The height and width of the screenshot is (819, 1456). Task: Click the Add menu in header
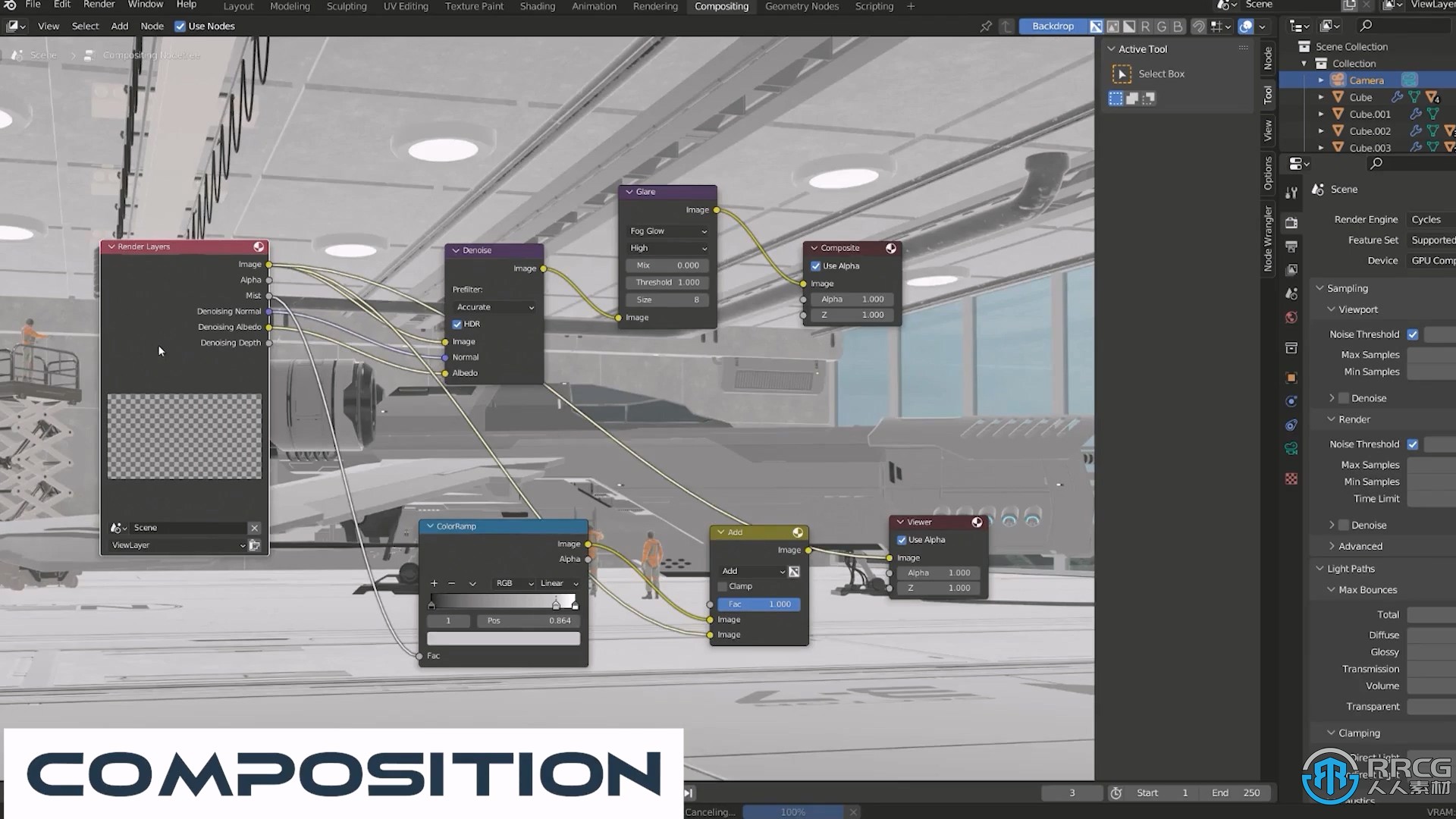tap(119, 25)
